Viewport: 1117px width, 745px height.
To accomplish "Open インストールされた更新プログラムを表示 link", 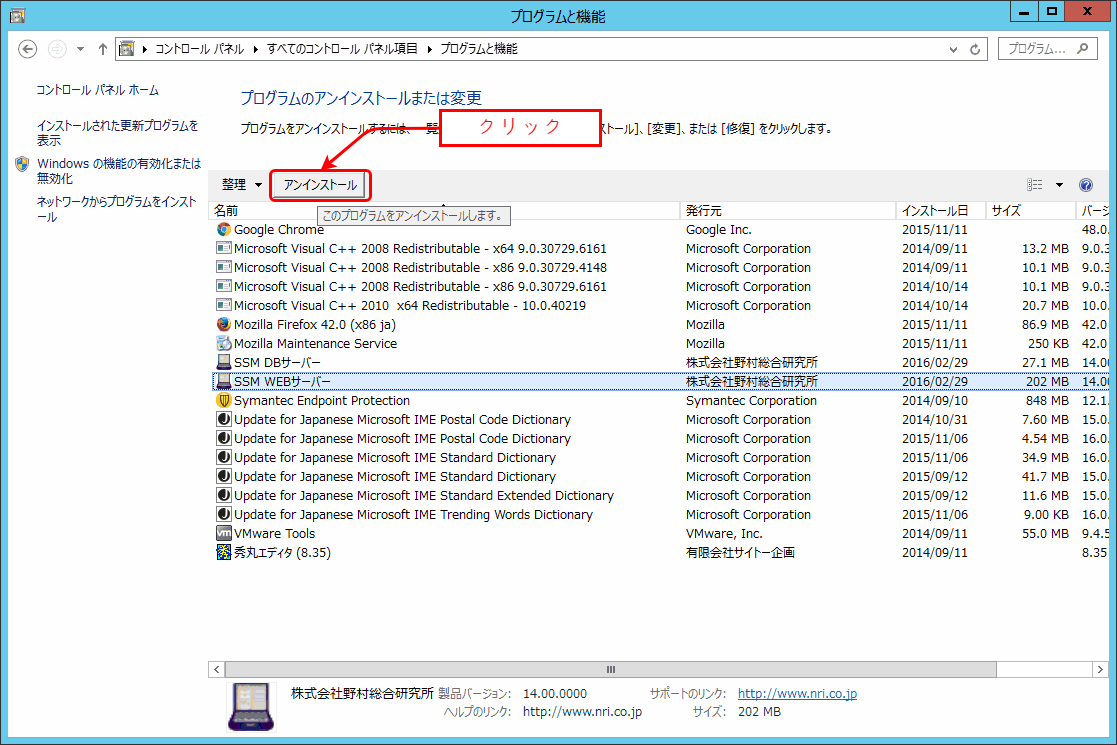I will coord(118,132).
